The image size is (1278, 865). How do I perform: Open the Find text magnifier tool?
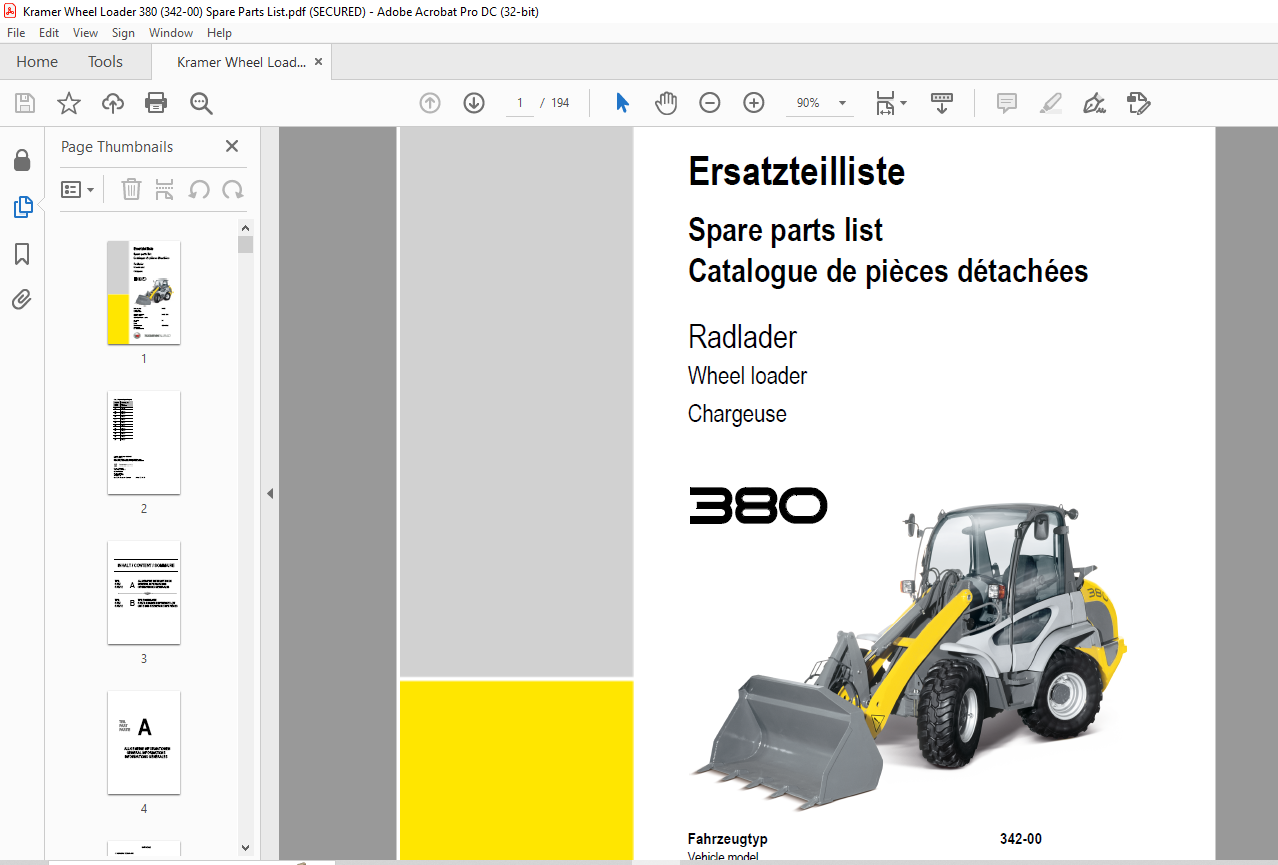click(x=201, y=103)
